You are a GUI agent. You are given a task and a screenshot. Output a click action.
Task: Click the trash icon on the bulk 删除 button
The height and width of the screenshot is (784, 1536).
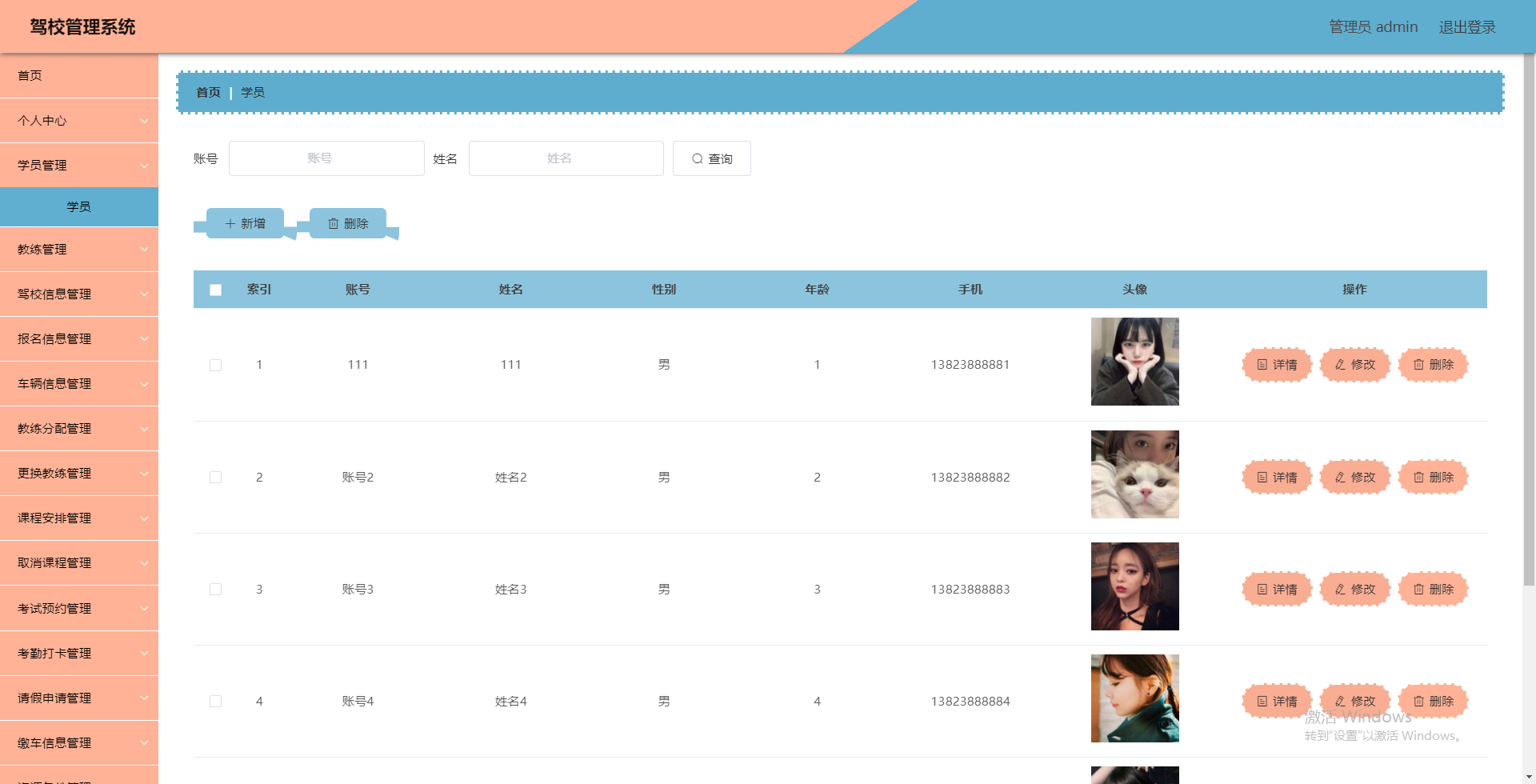[x=334, y=223]
